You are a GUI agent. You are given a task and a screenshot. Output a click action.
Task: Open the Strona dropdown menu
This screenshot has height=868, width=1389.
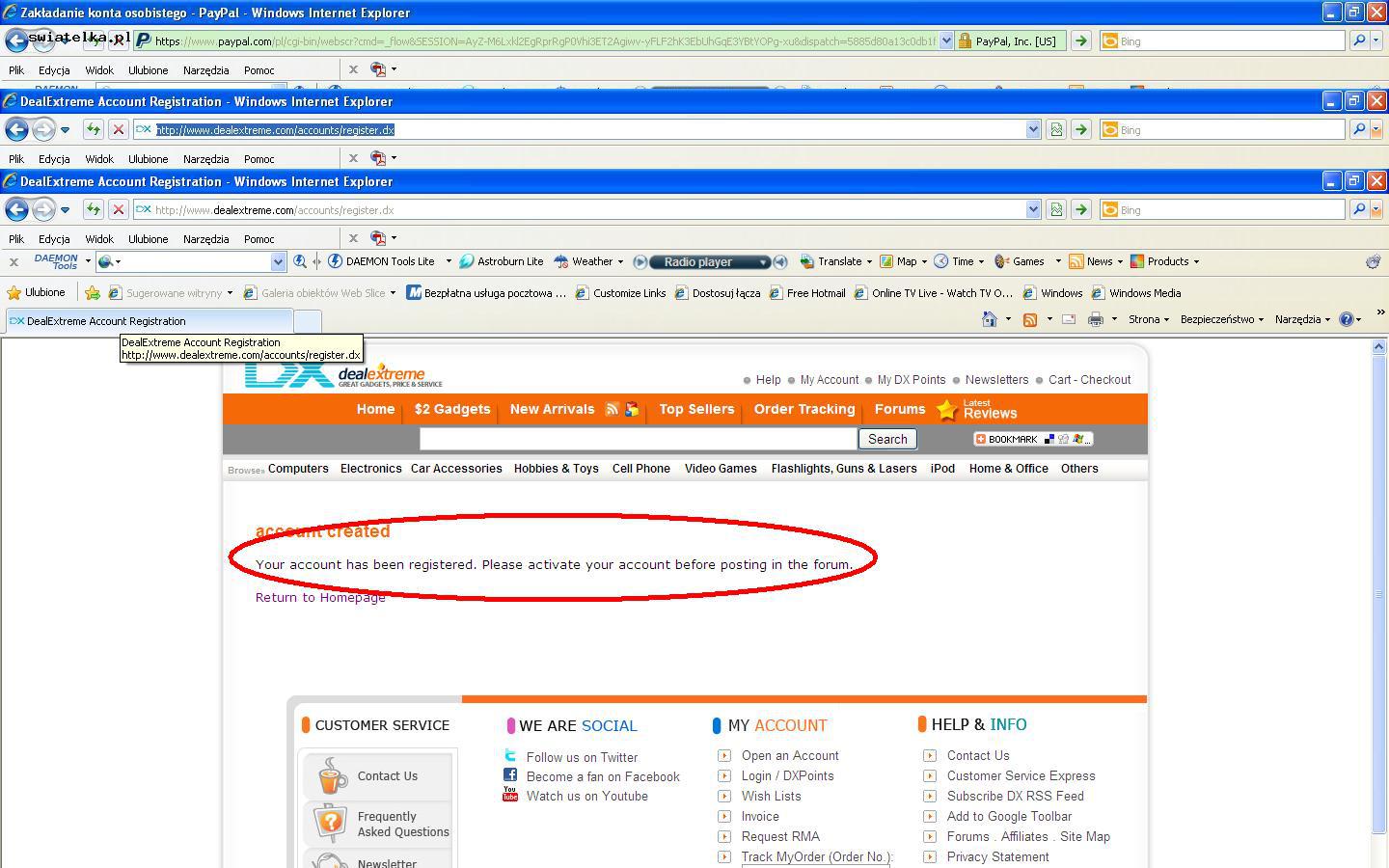coord(1149,319)
